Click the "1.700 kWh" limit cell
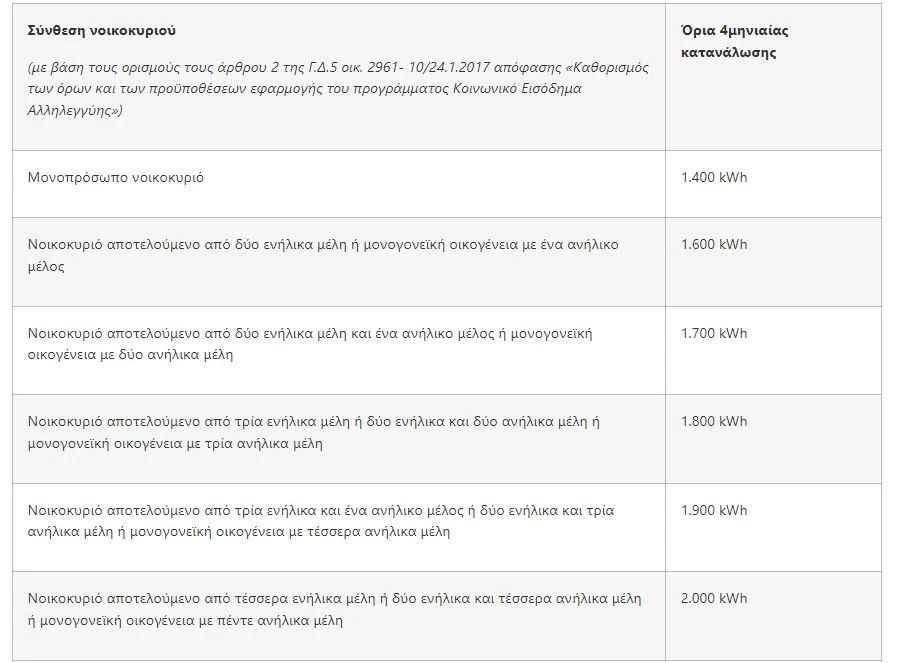Image resolution: width=916 pixels, height=663 pixels. 713,333
